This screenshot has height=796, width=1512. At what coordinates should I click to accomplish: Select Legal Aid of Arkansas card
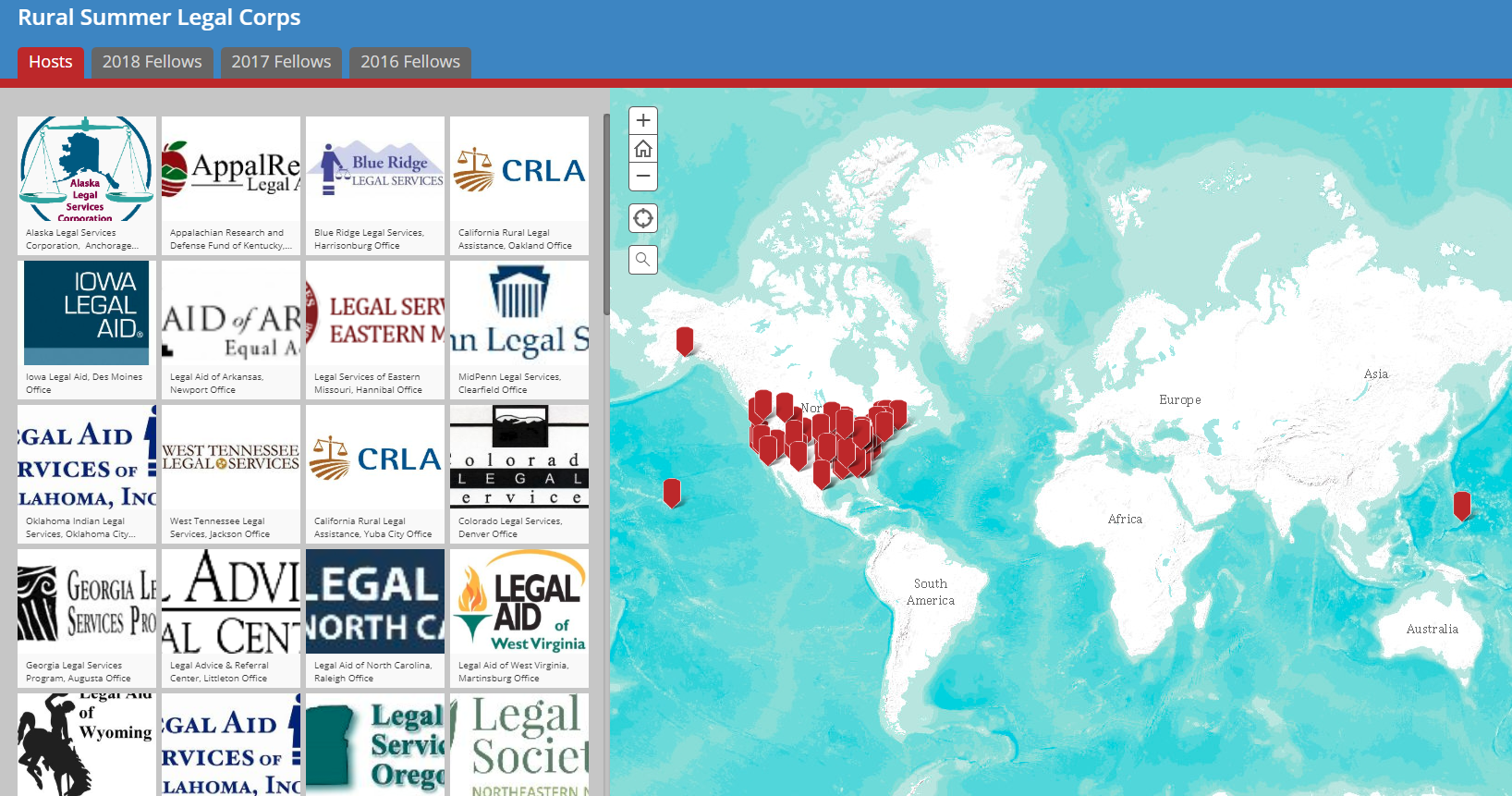click(231, 330)
